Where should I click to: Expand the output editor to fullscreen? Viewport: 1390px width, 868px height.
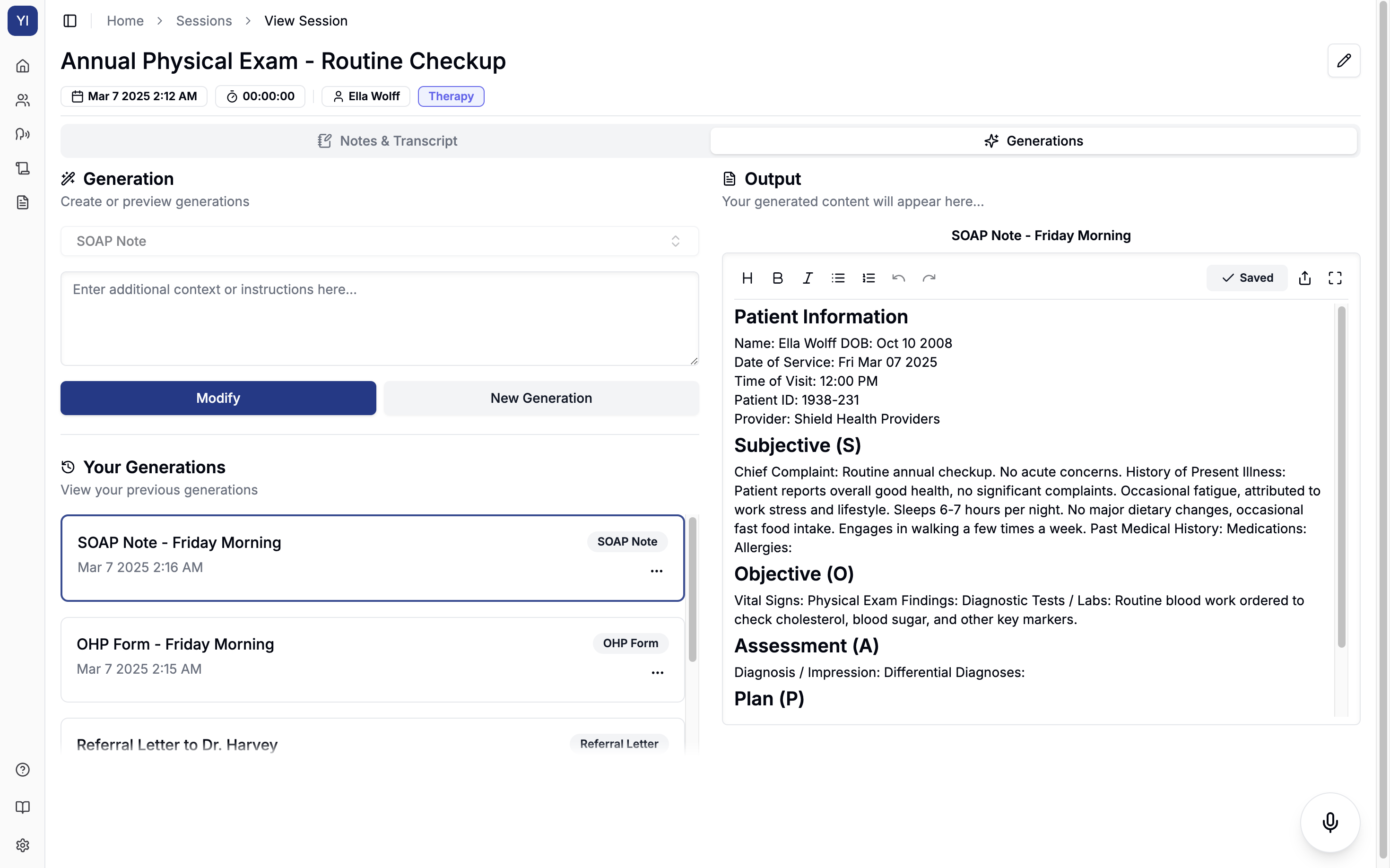(1335, 278)
